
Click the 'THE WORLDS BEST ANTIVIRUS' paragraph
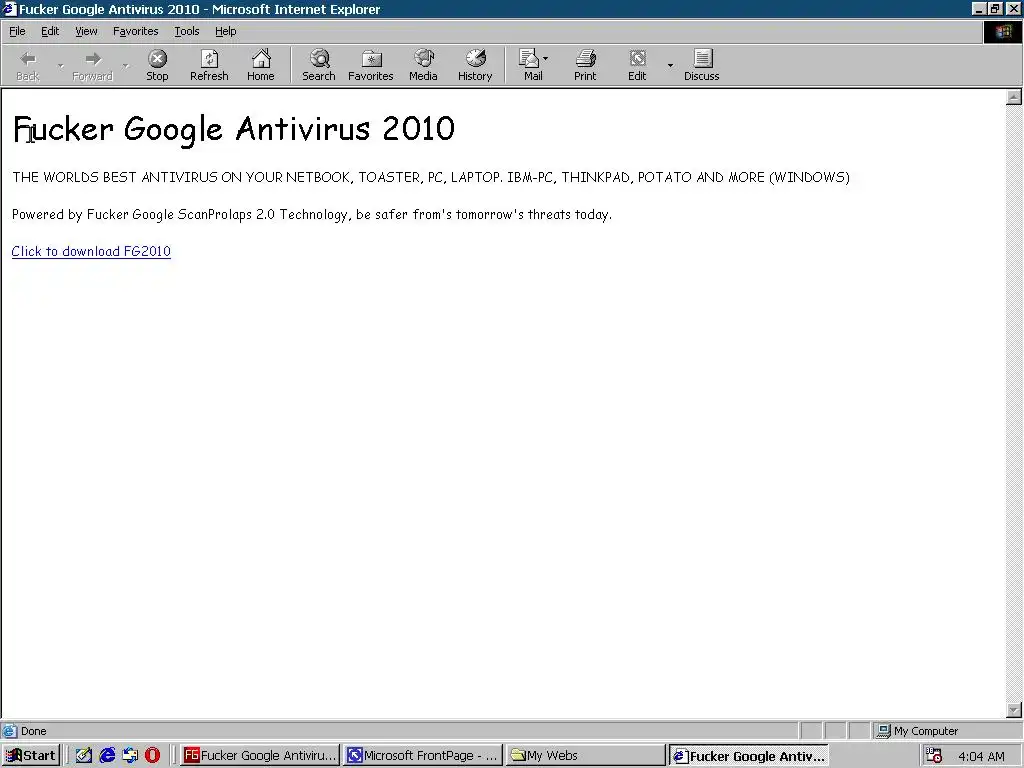pyautogui.click(x=431, y=177)
